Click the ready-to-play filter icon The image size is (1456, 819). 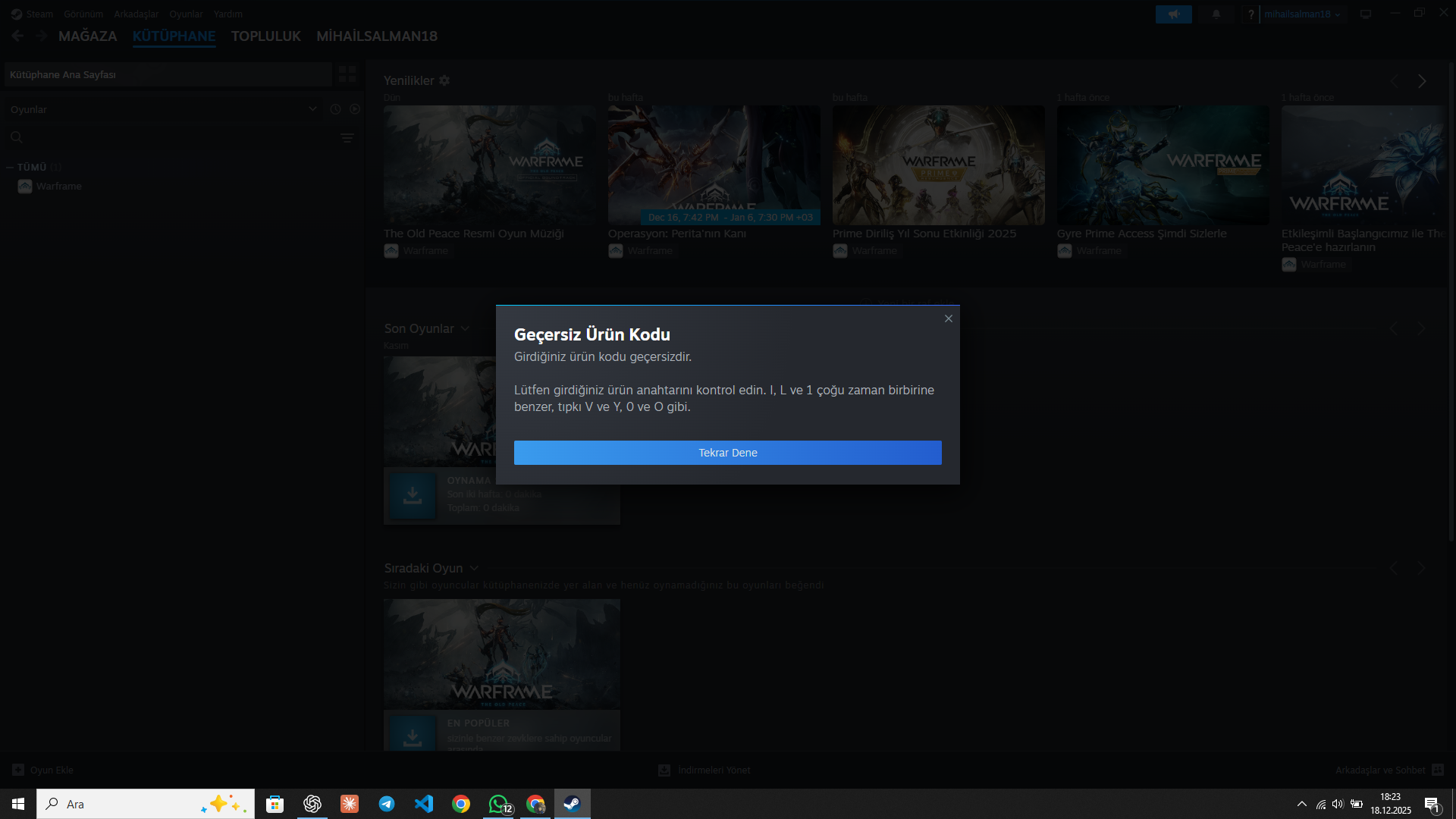coord(355,109)
